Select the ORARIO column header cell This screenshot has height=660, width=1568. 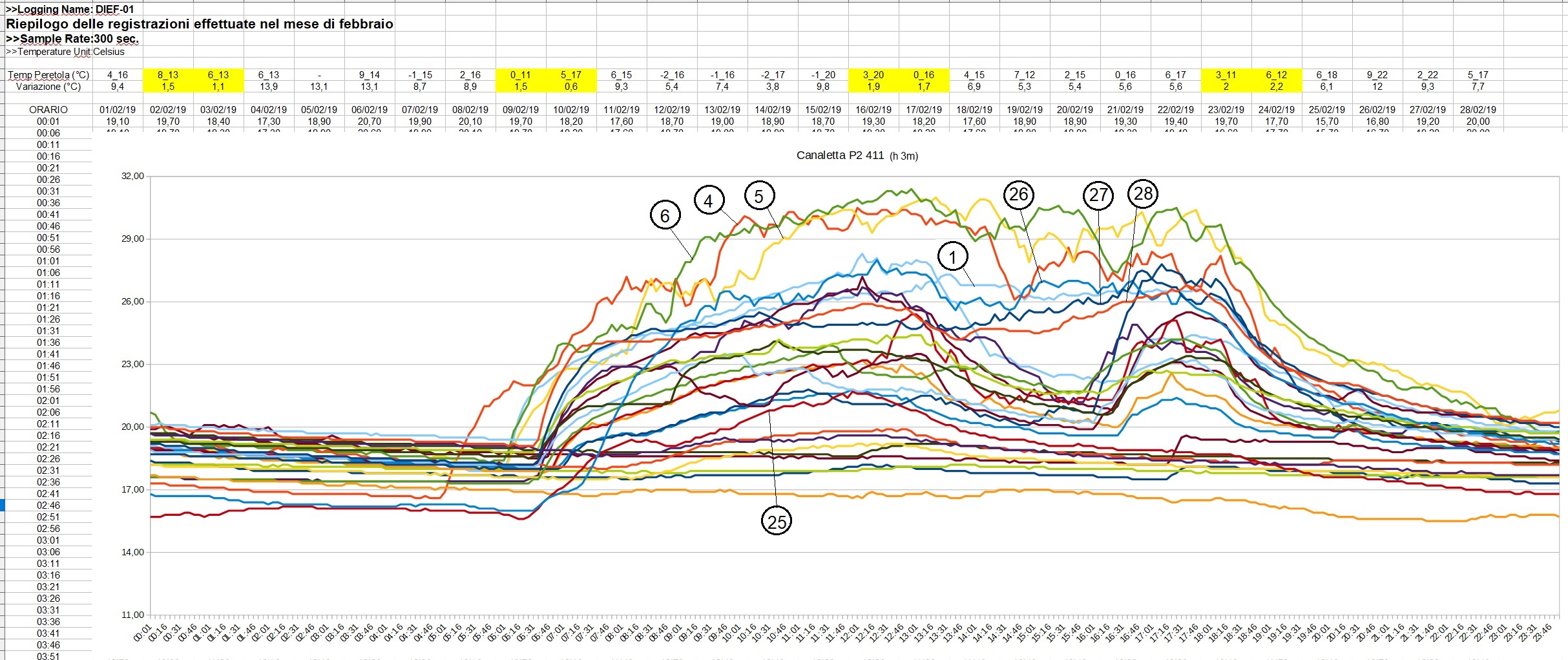pyautogui.click(x=48, y=110)
